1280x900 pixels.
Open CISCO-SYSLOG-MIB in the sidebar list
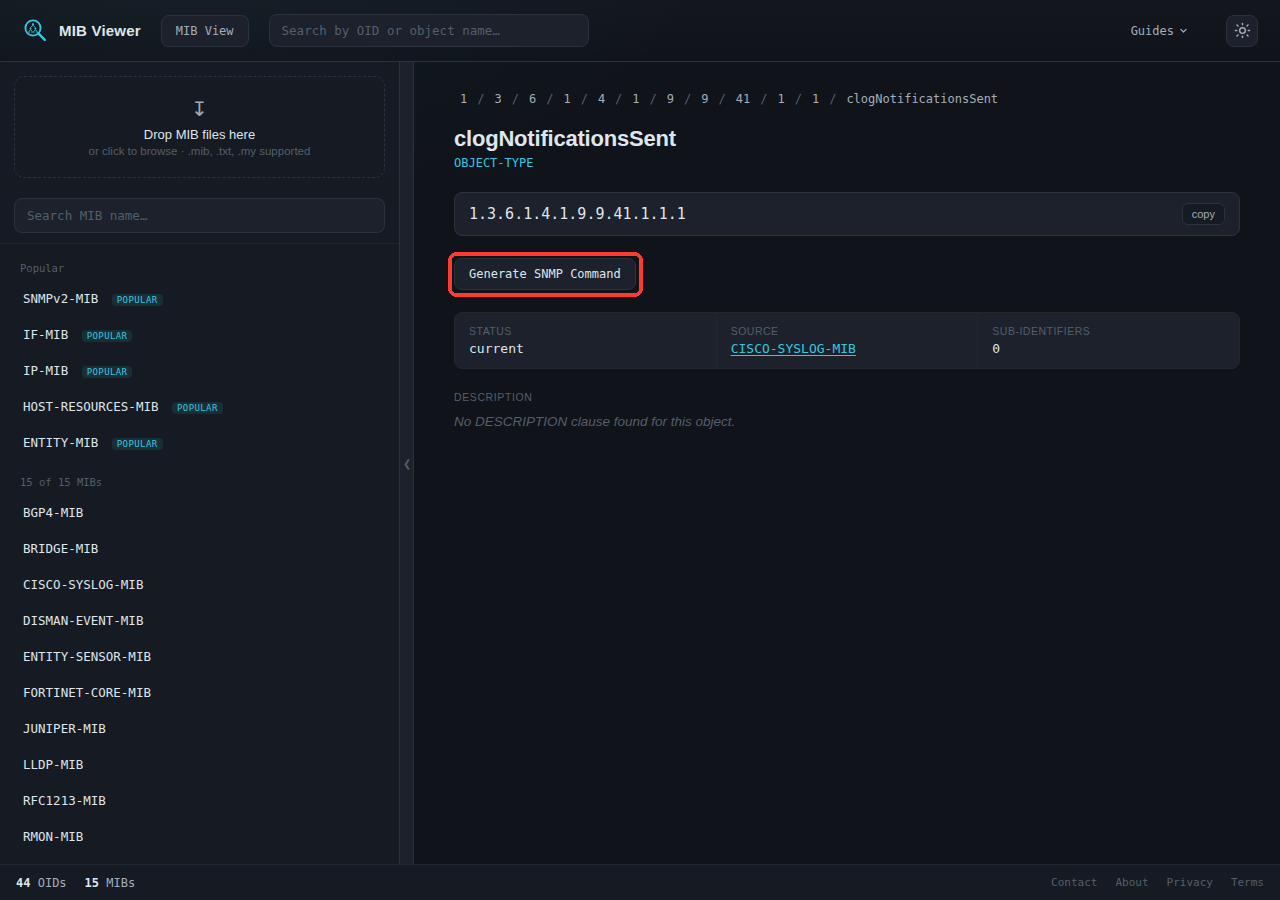click(x=199, y=585)
